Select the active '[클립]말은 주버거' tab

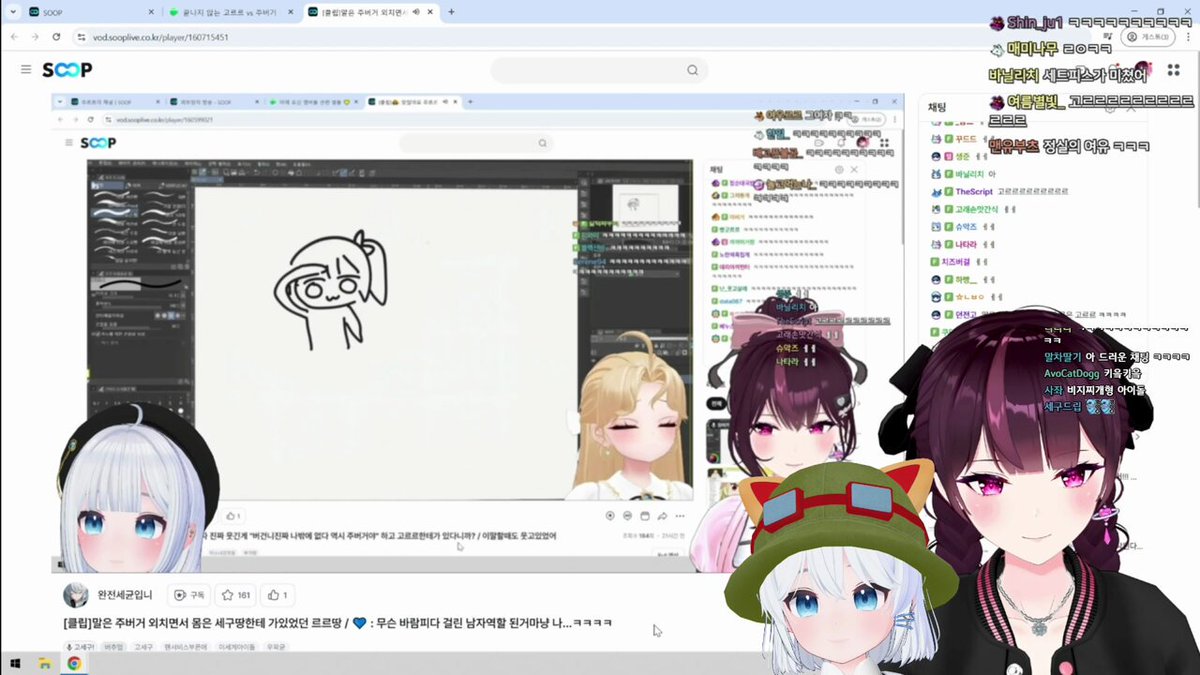pos(370,12)
